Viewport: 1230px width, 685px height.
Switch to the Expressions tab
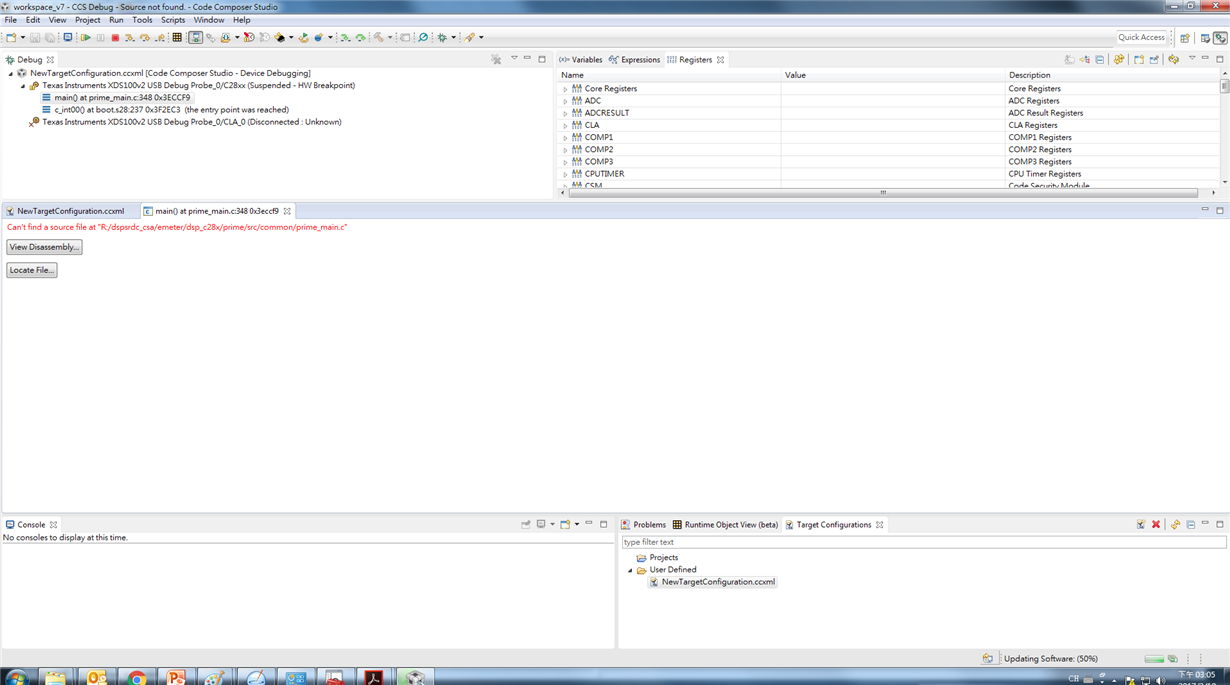point(634,60)
